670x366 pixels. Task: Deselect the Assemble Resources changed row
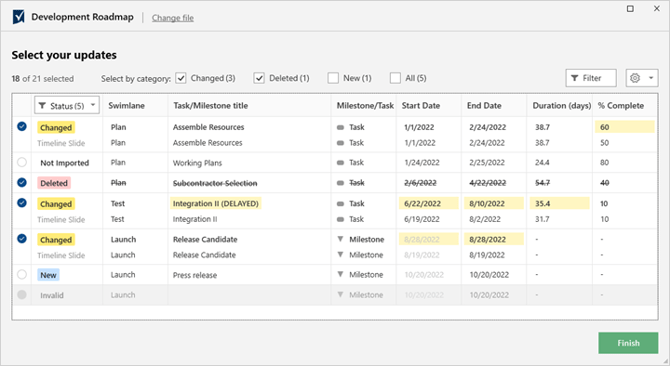click(22, 126)
